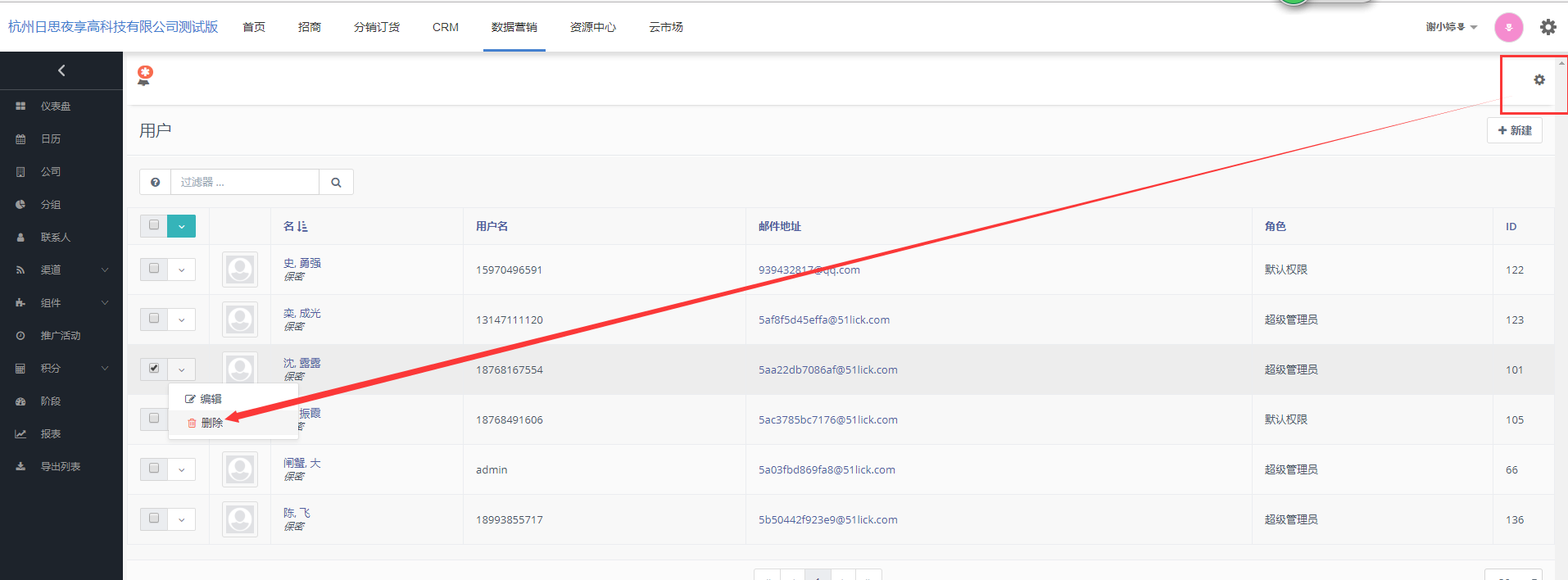Click the pink user avatar icon
This screenshot has width=1568, height=580.
(x=1508, y=27)
